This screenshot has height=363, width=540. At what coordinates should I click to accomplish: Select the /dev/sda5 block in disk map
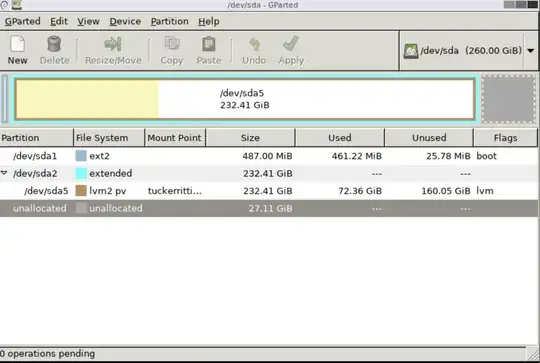click(x=245, y=99)
